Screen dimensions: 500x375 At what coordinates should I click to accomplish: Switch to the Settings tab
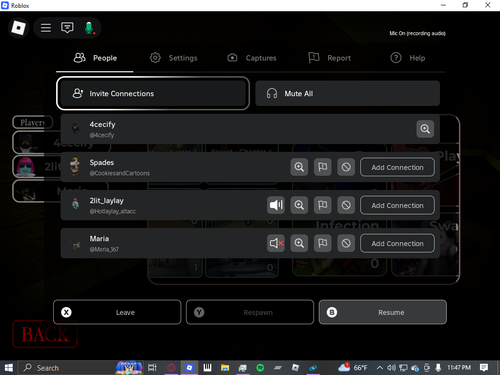(x=173, y=58)
